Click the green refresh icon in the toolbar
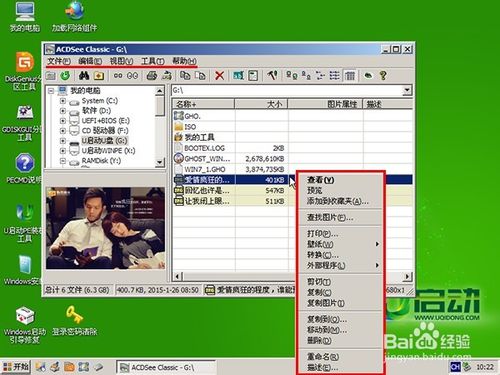The width and height of the screenshot is (500, 375). point(65,76)
